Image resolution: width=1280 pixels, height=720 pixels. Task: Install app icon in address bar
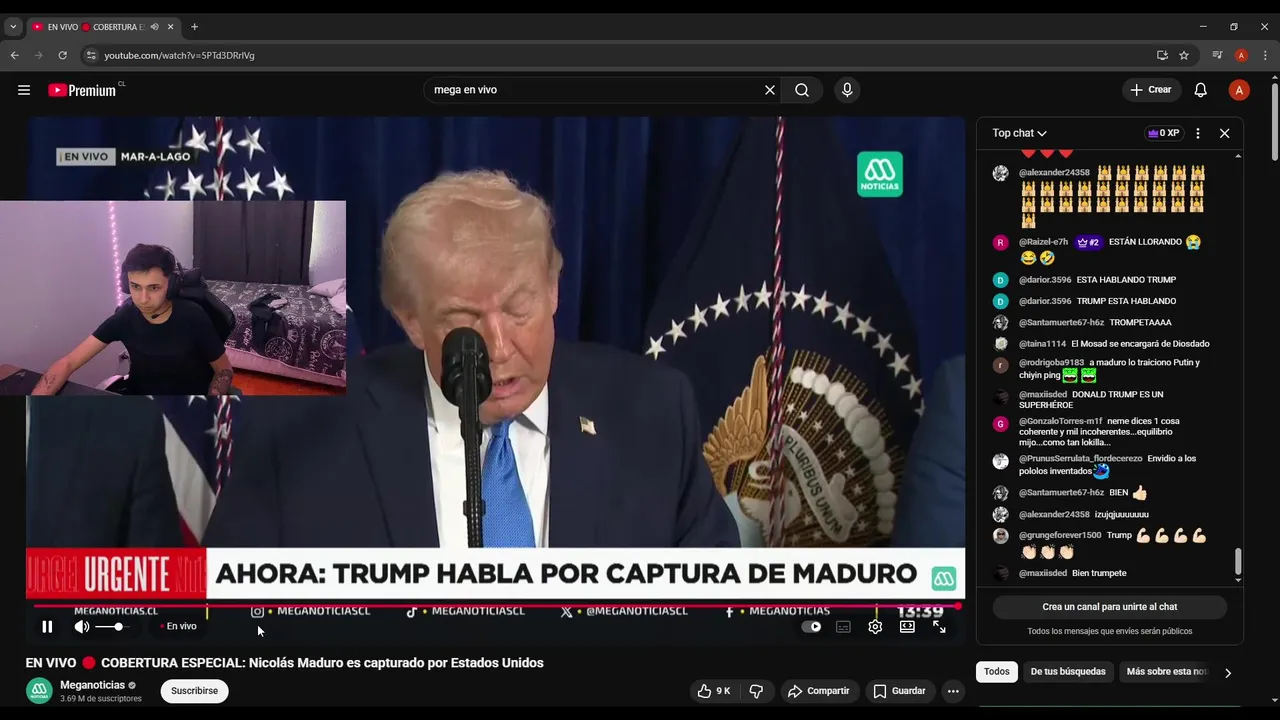click(x=1162, y=55)
